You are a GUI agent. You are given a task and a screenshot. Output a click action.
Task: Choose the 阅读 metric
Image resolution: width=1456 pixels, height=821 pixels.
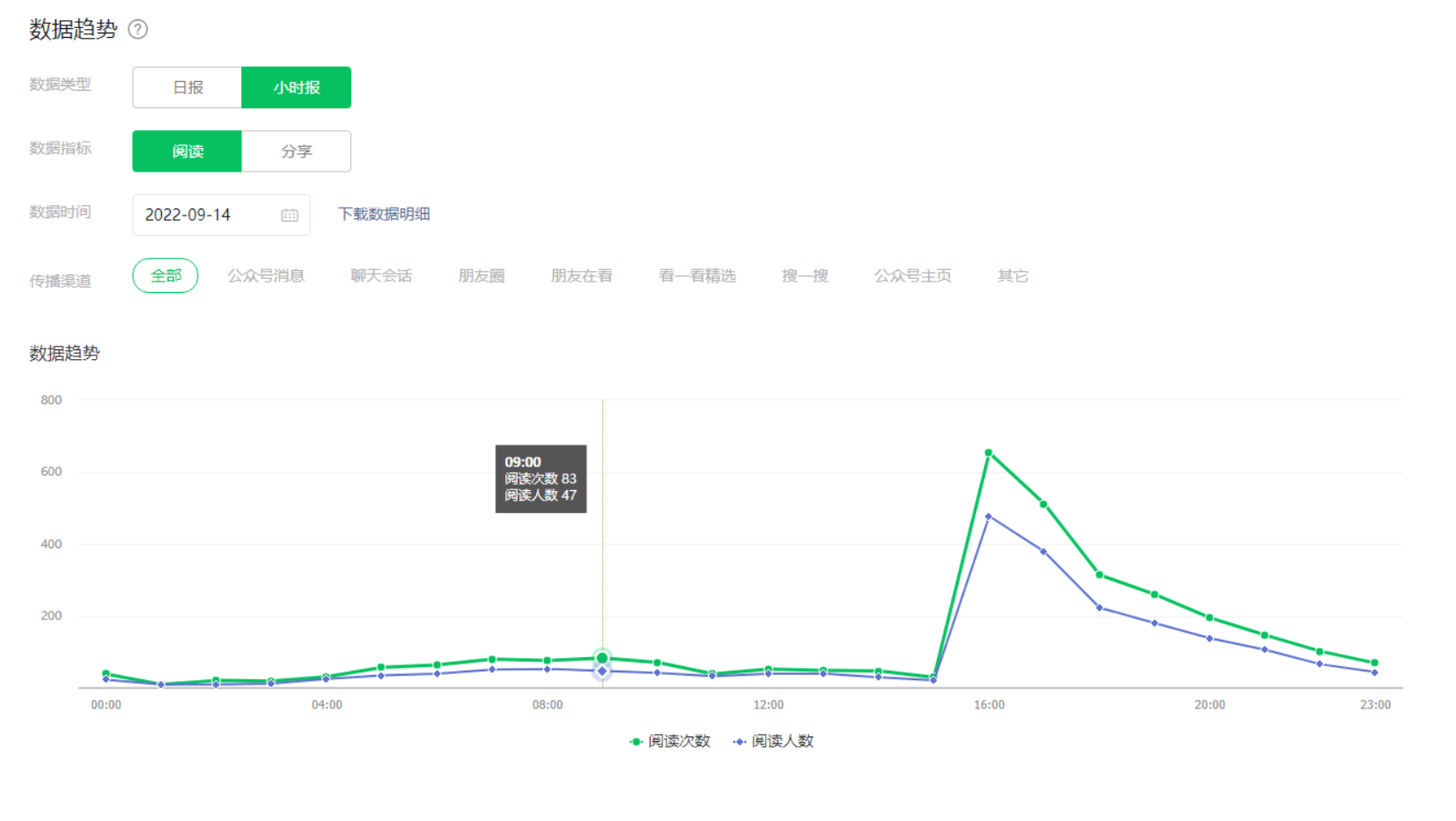pos(188,151)
